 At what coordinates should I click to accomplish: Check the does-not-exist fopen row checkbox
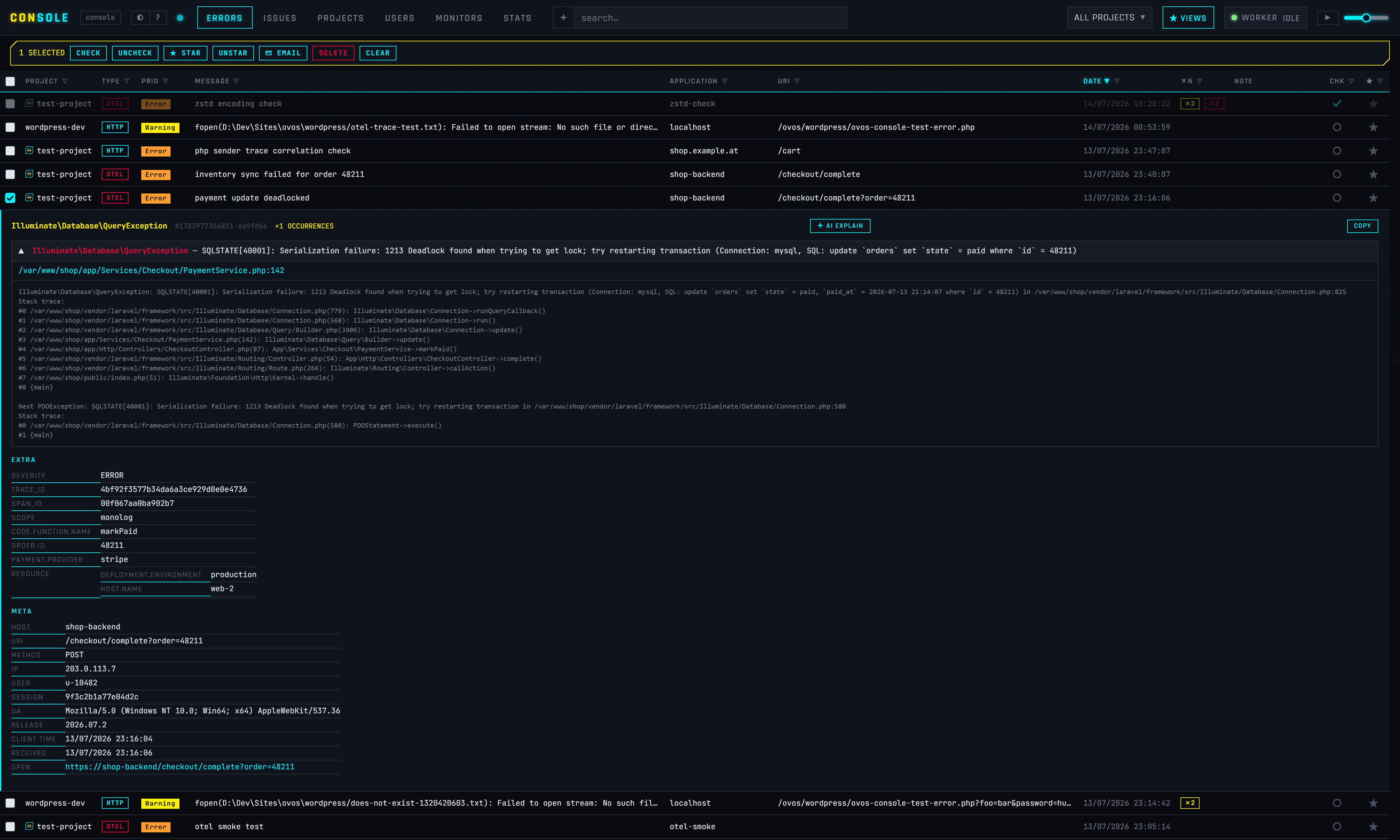pyautogui.click(x=10, y=803)
